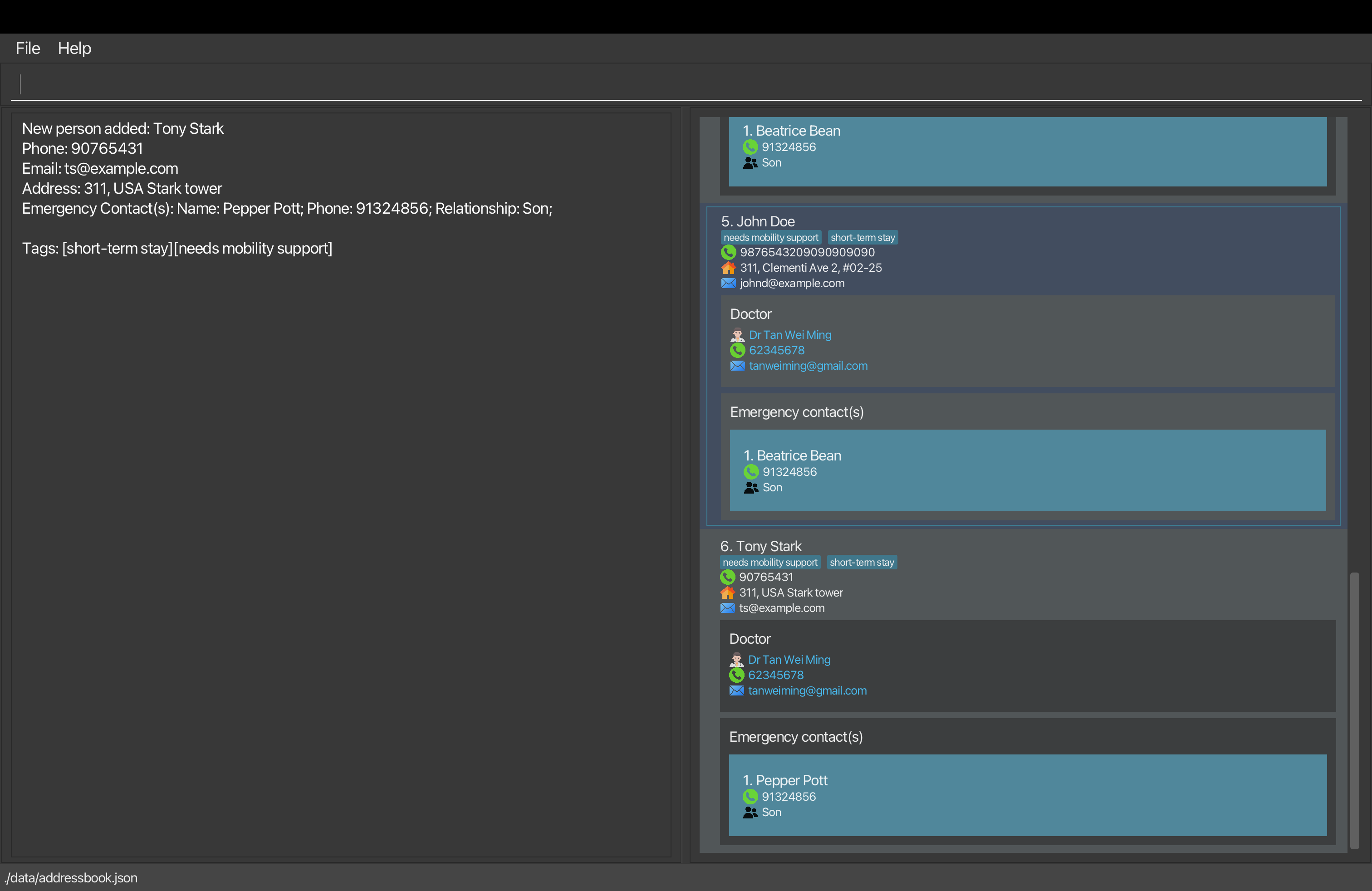
Task: Click doctor phone 62345678 in John Doe's card
Action: [776, 350]
